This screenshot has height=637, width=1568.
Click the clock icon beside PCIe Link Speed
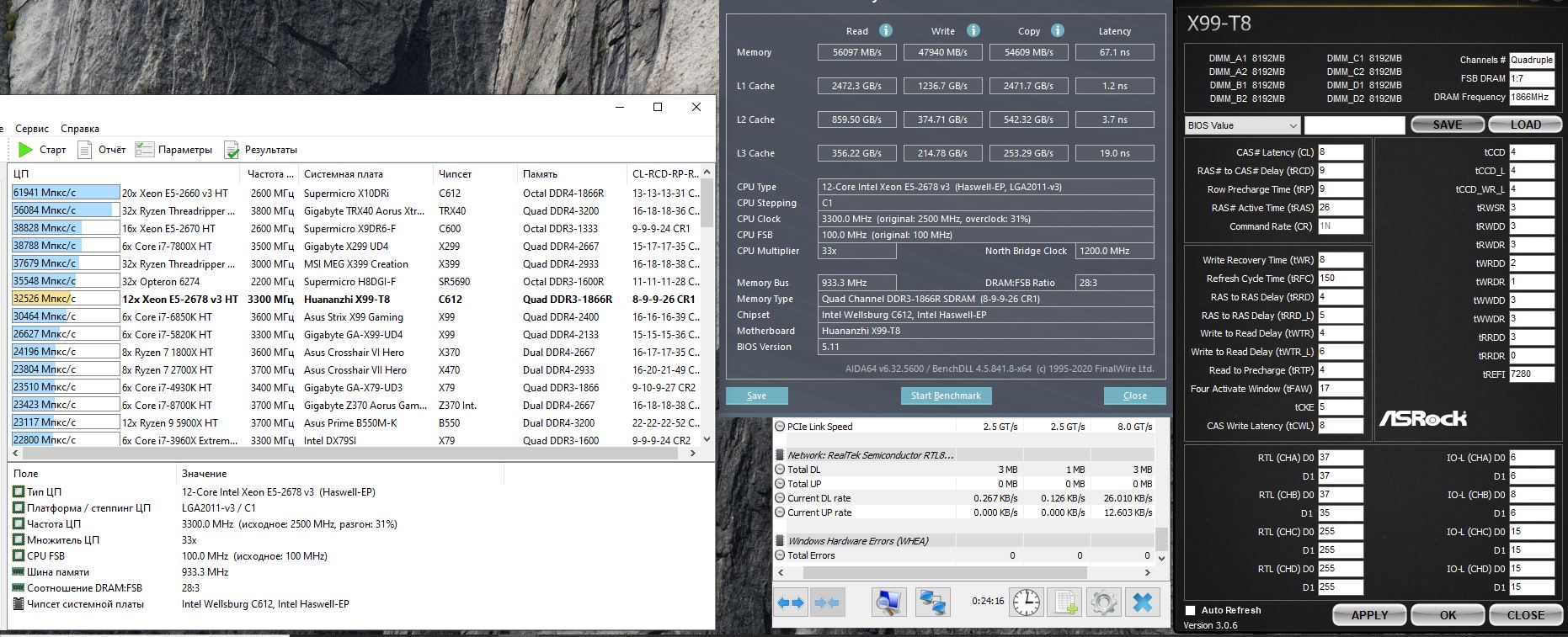click(x=780, y=427)
